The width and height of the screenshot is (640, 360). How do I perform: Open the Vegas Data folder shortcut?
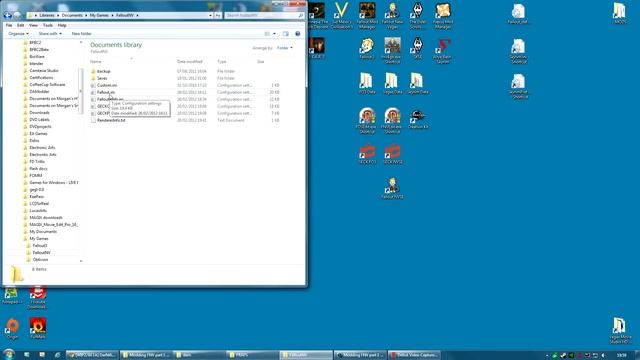(x=392, y=83)
